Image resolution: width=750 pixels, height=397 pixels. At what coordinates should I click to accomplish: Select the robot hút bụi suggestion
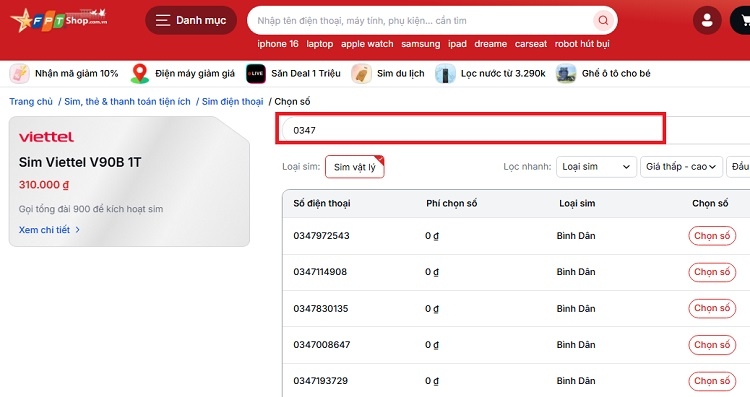click(582, 44)
